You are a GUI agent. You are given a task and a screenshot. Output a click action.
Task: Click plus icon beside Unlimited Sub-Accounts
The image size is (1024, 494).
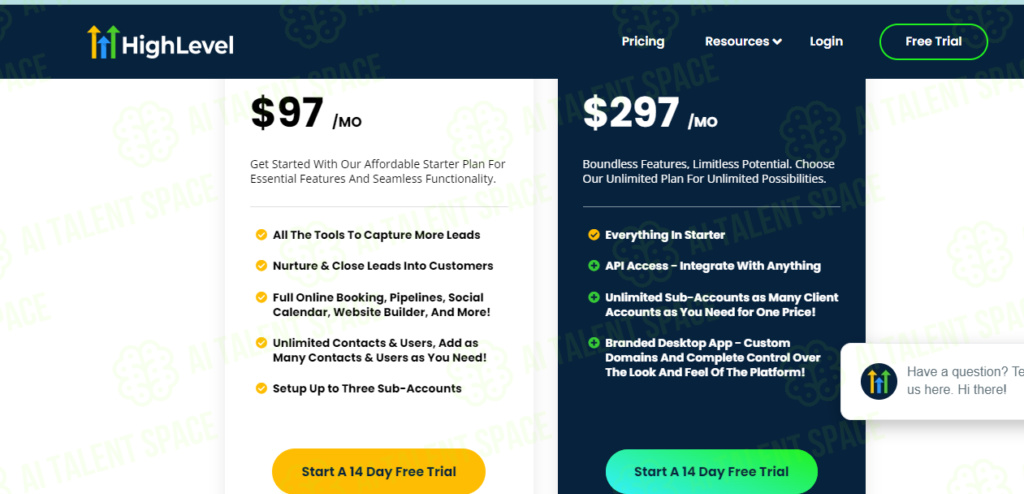[x=594, y=297]
